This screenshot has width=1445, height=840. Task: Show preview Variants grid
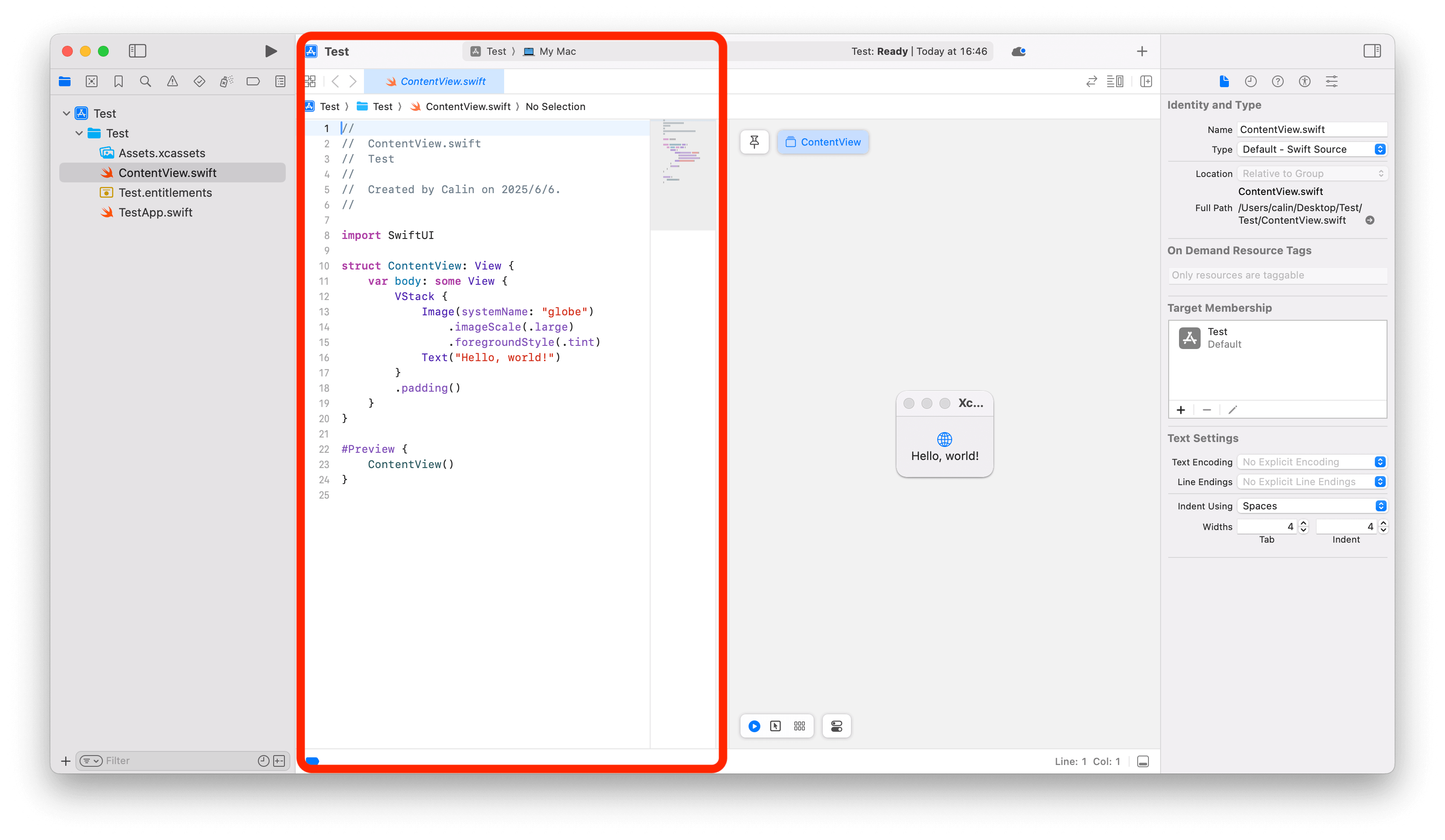coord(800,726)
